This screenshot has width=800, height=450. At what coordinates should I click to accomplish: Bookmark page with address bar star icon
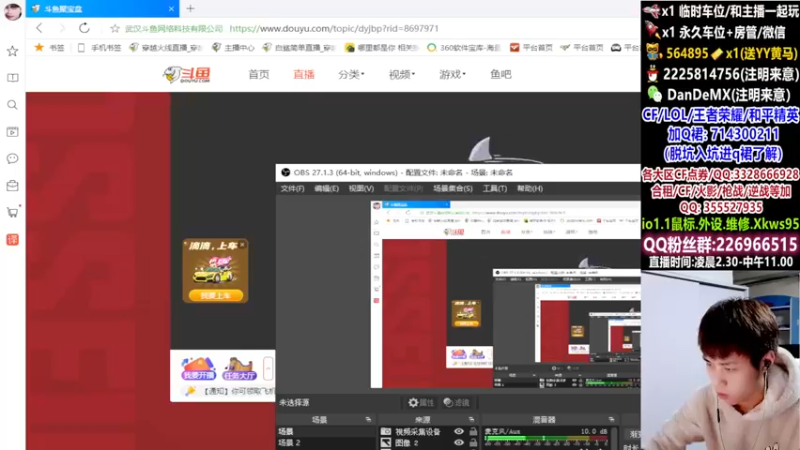[115, 29]
